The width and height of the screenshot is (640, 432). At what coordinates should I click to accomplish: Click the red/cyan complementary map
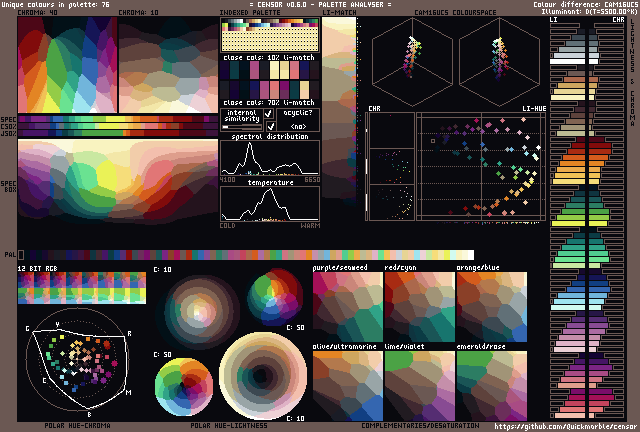pos(420,307)
